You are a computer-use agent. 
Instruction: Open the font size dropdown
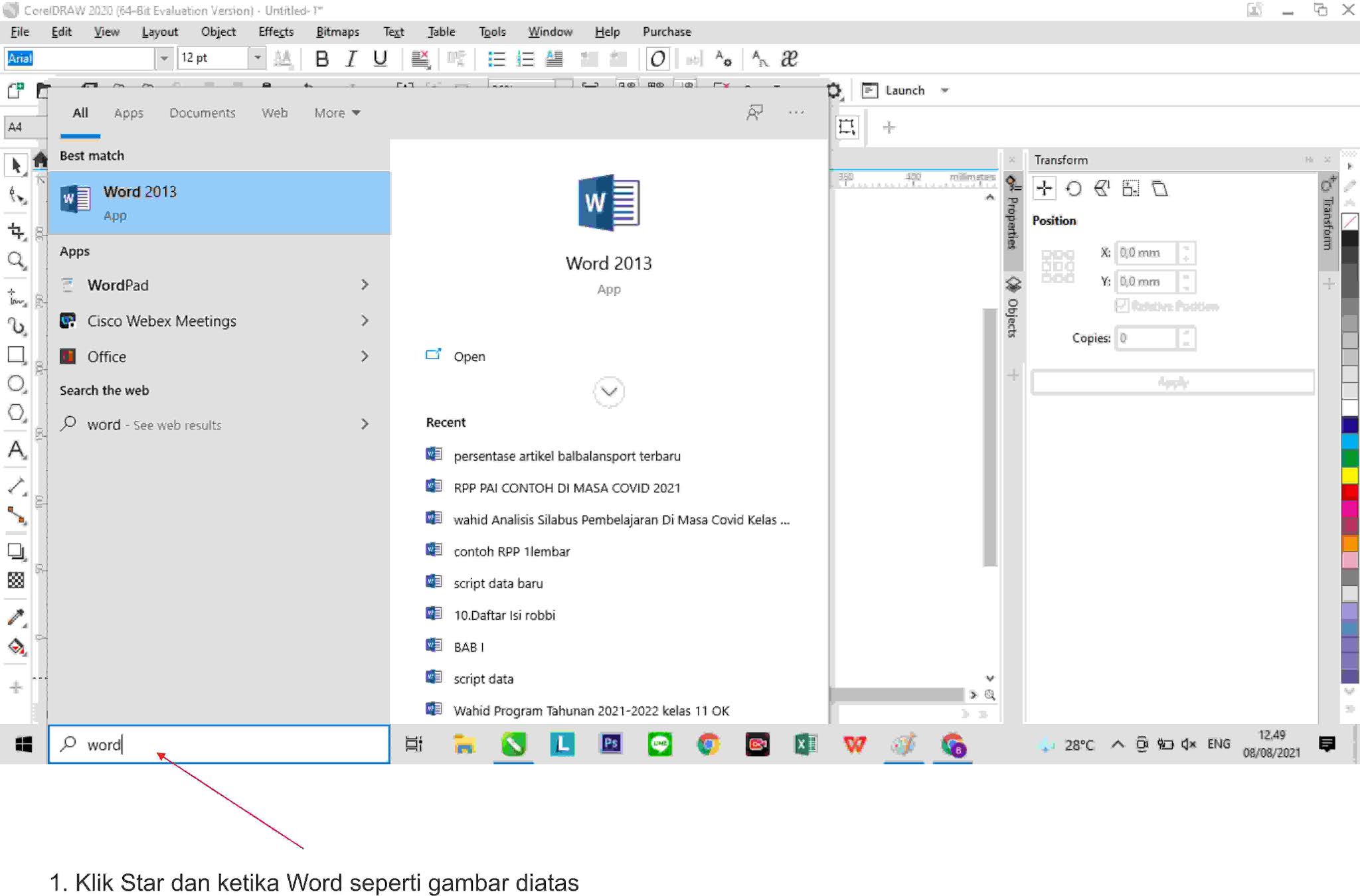257,58
